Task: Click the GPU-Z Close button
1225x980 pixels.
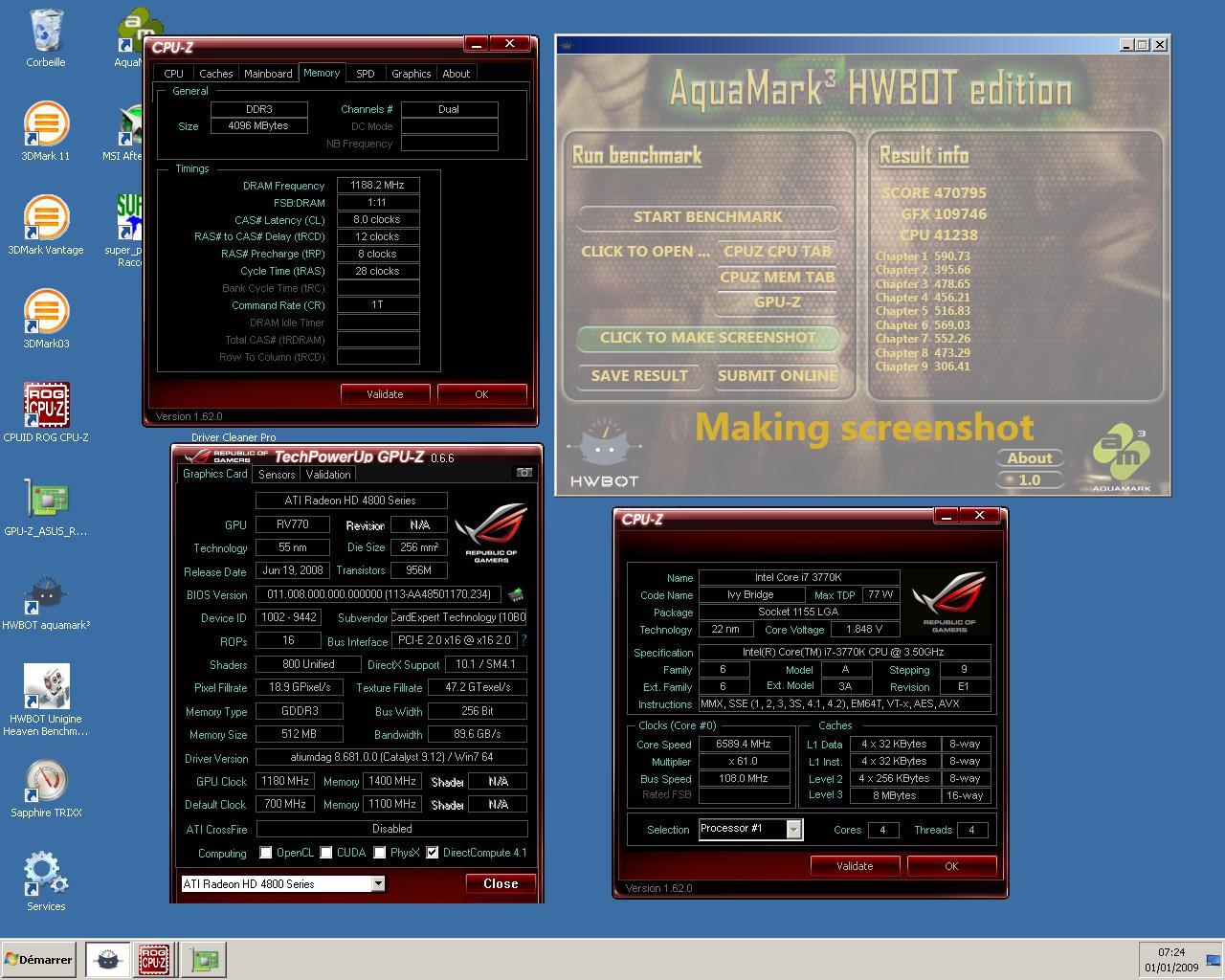Action: [x=501, y=883]
